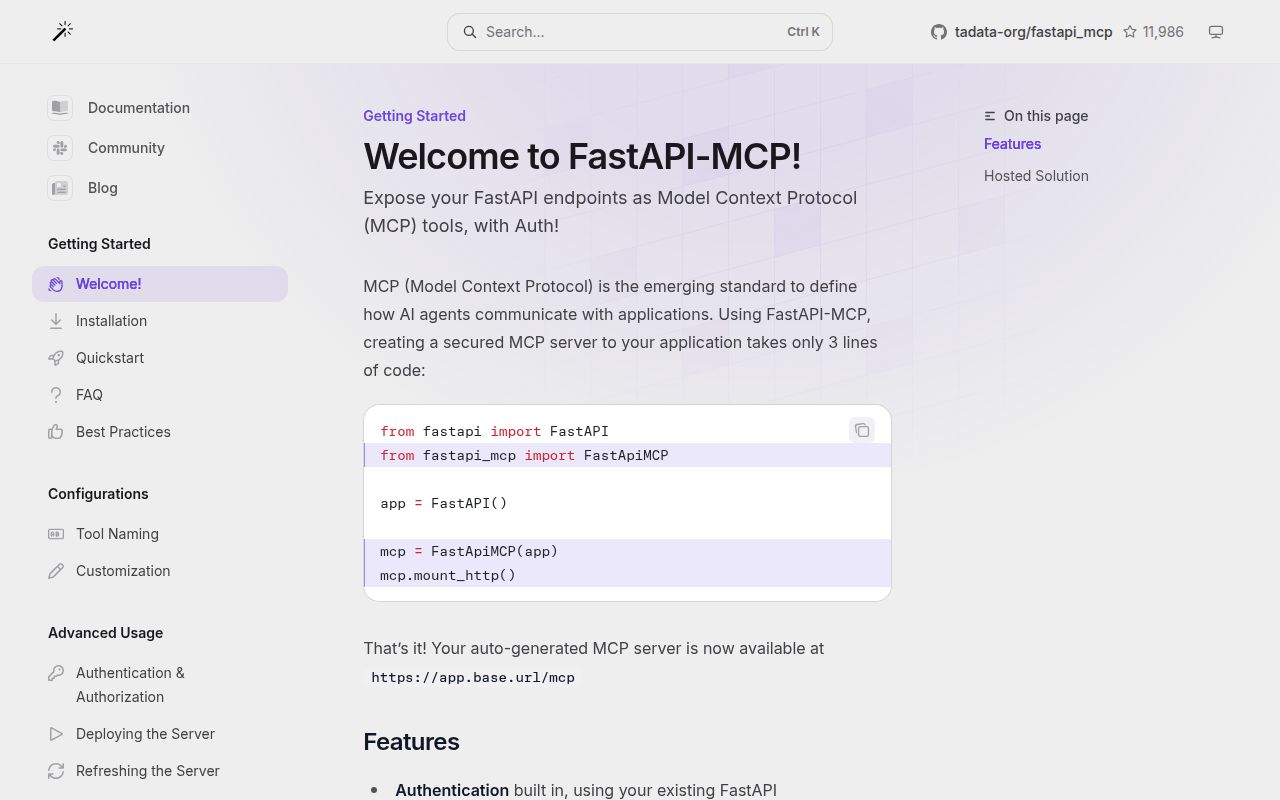
Task: Click the https://app.base.url/mcp inline code
Action: coord(473,677)
